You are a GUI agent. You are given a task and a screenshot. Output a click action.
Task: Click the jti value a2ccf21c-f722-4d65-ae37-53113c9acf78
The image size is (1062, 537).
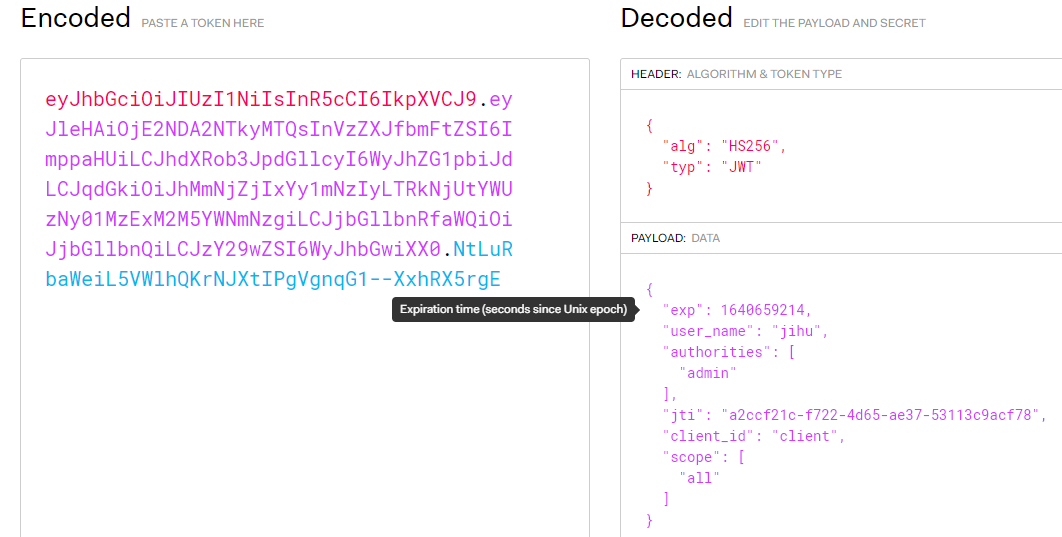(x=880, y=414)
